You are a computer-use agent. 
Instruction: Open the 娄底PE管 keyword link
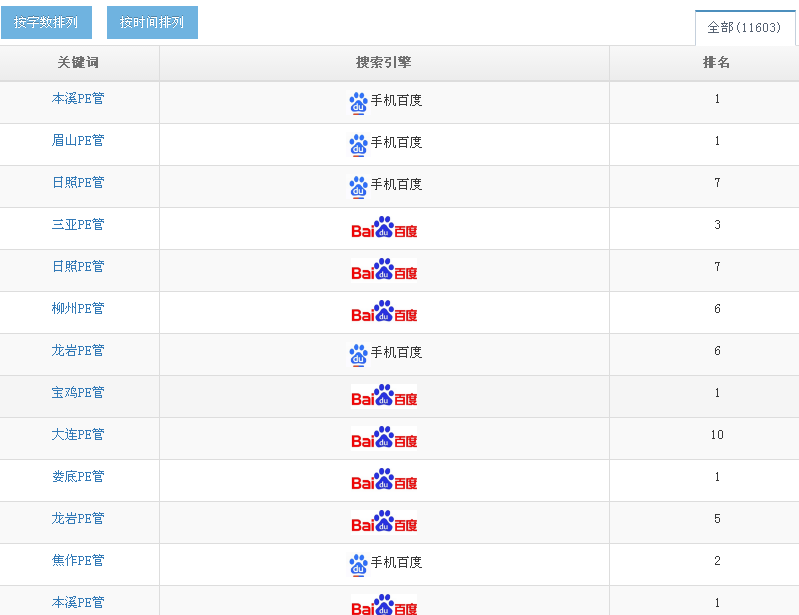[78, 477]
